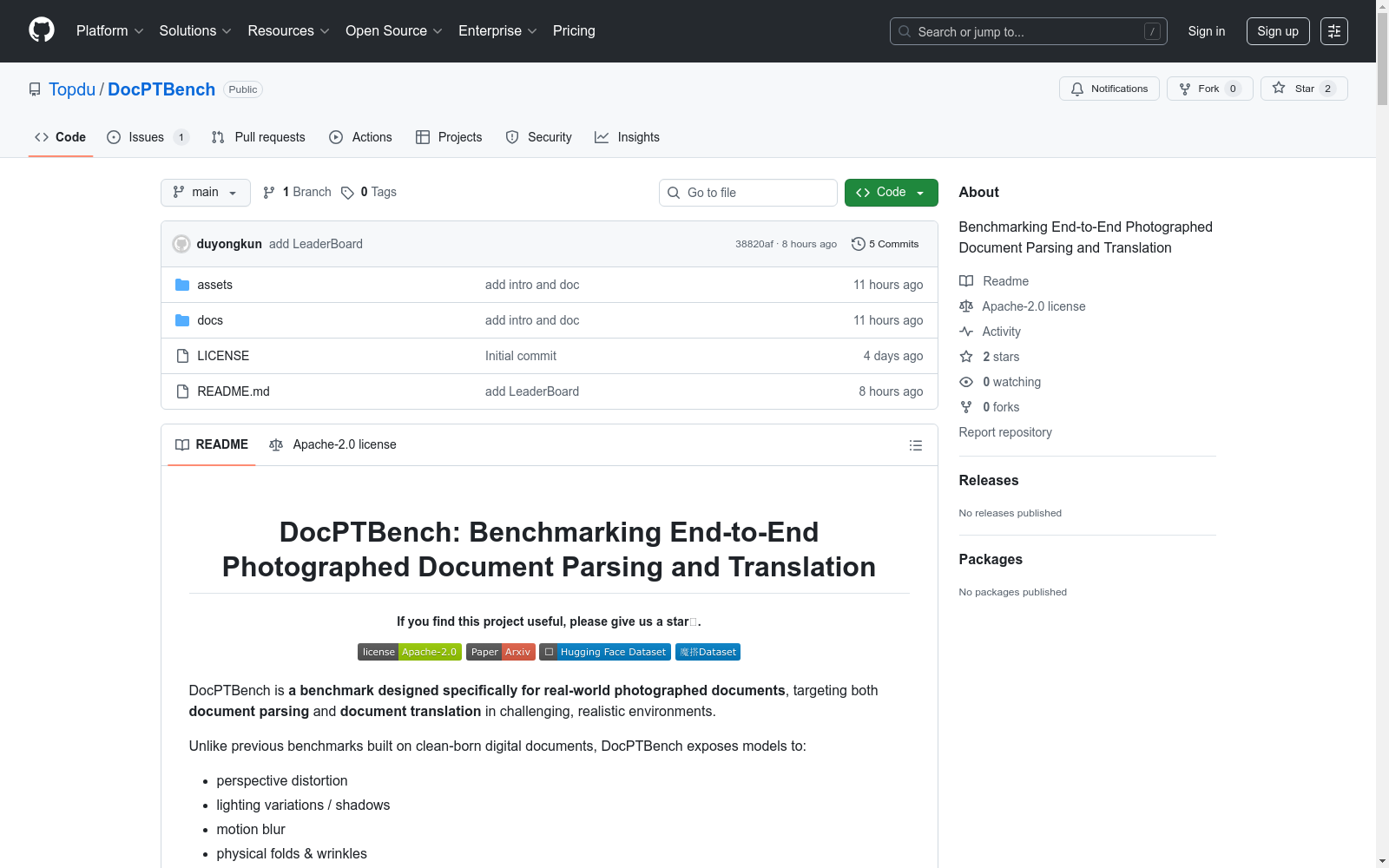Expand the Open Source menu
The image size is (1389, 868).
click(x=394, y=31)
